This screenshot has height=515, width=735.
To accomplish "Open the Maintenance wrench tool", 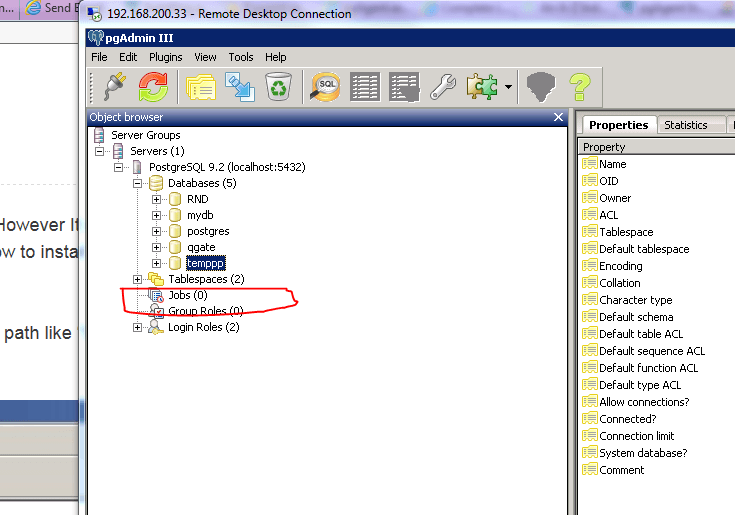I will tap(443, 87).
